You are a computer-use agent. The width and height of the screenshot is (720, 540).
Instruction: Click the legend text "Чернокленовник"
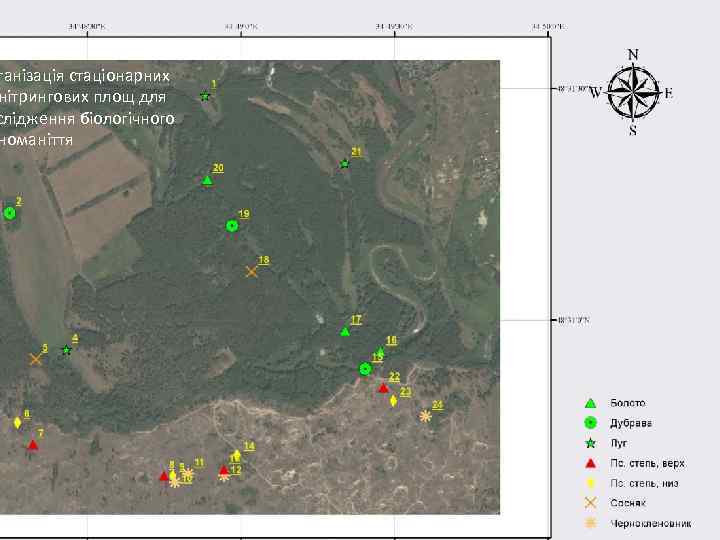click(651, 523)
